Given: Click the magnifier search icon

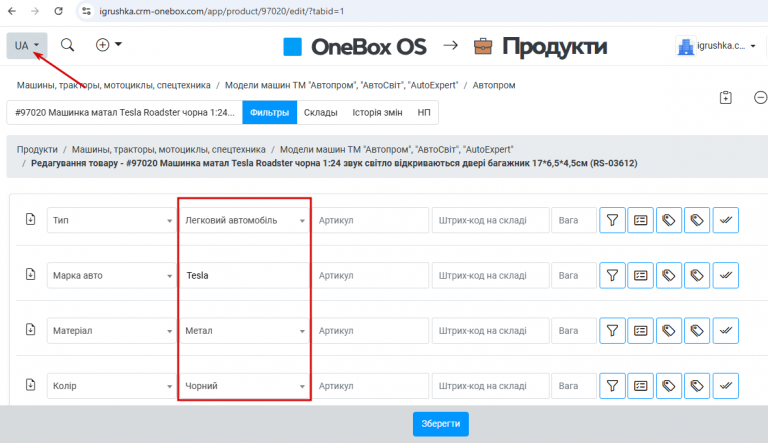Looking at the screenshot, I should 68,45.
